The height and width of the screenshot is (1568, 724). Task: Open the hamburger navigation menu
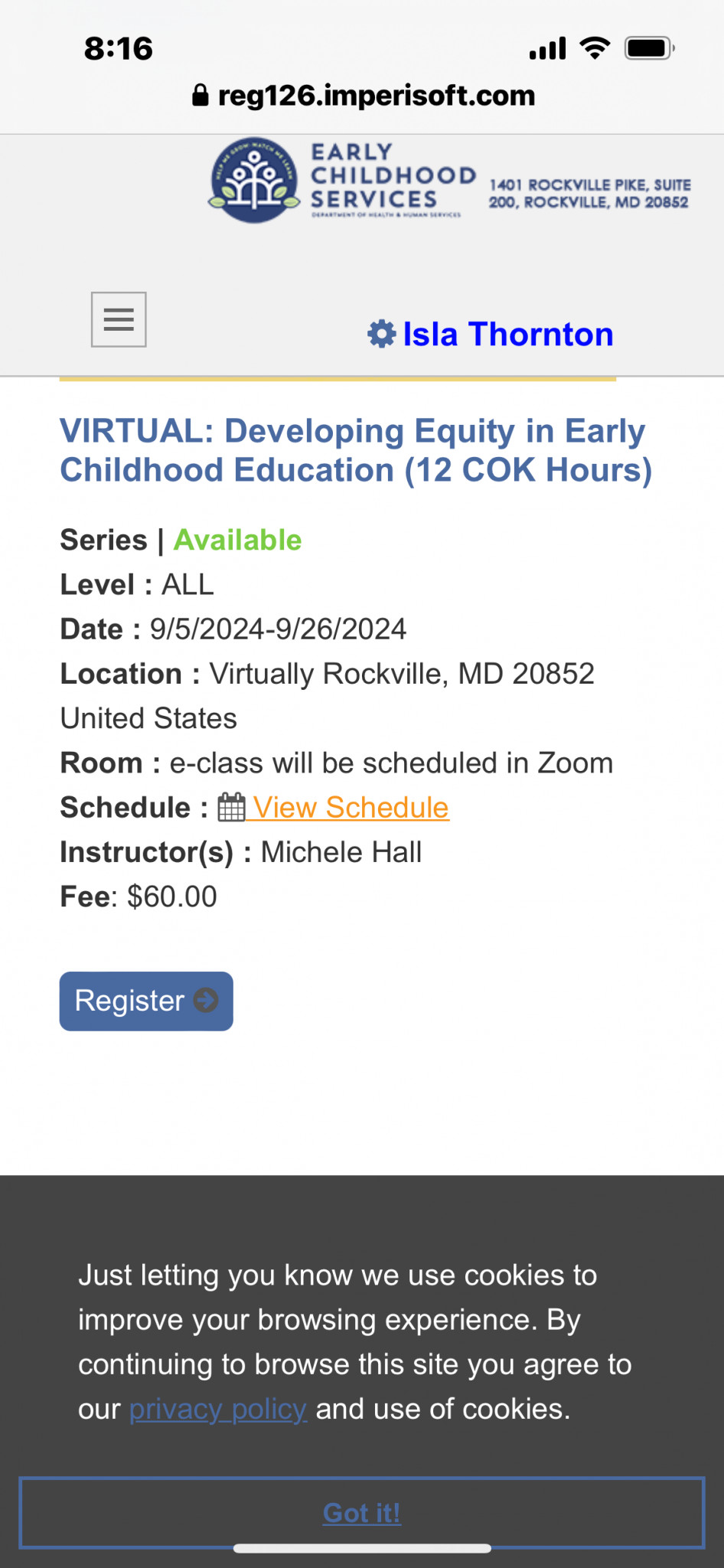(119, 319)
